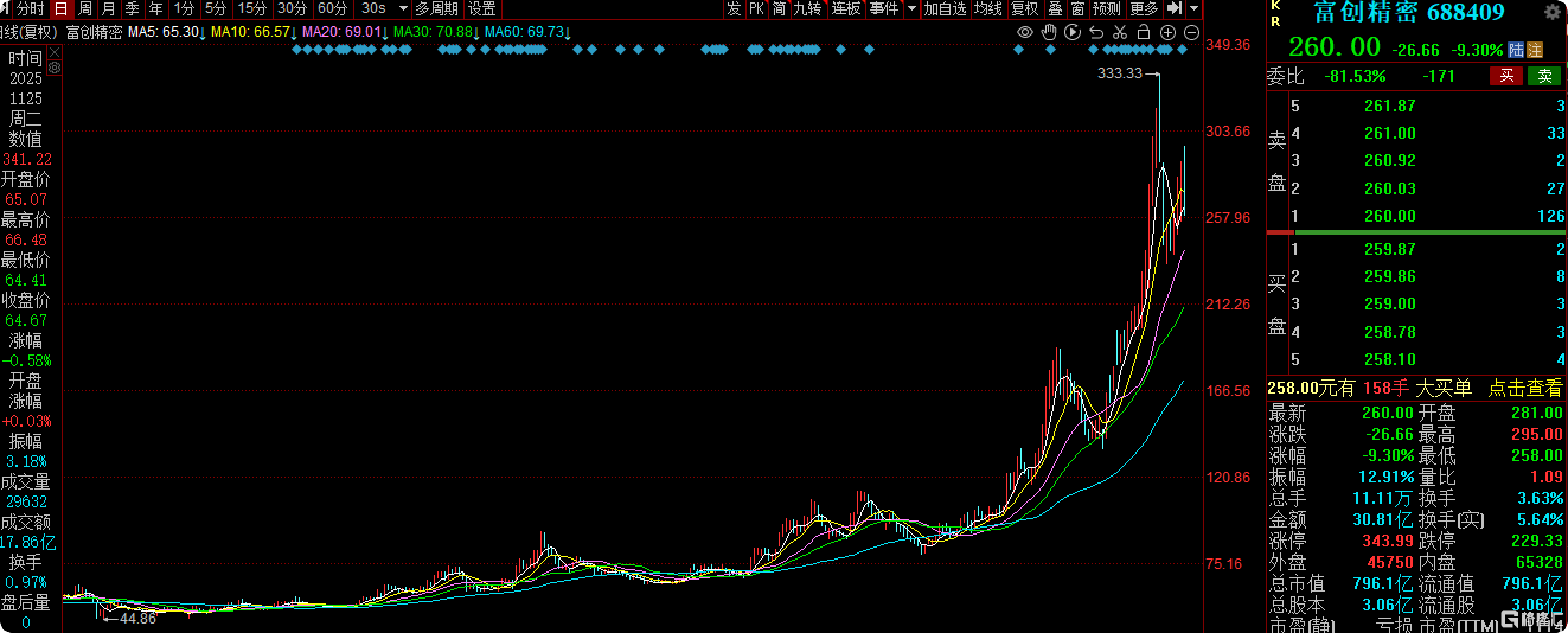Select the 30s period

374,8
